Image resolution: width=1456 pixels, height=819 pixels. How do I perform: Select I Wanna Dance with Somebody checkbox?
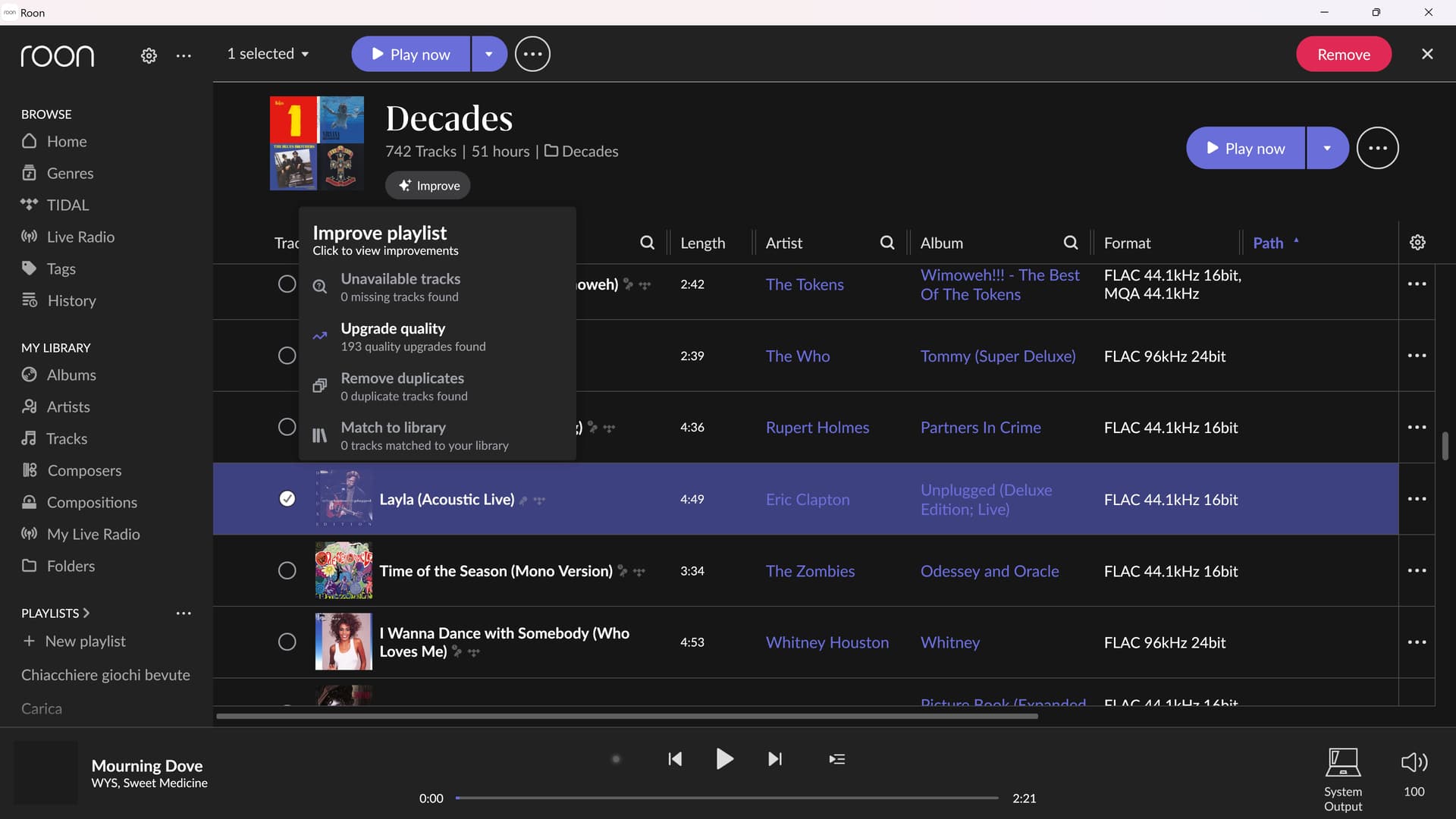tap(287, 642)
